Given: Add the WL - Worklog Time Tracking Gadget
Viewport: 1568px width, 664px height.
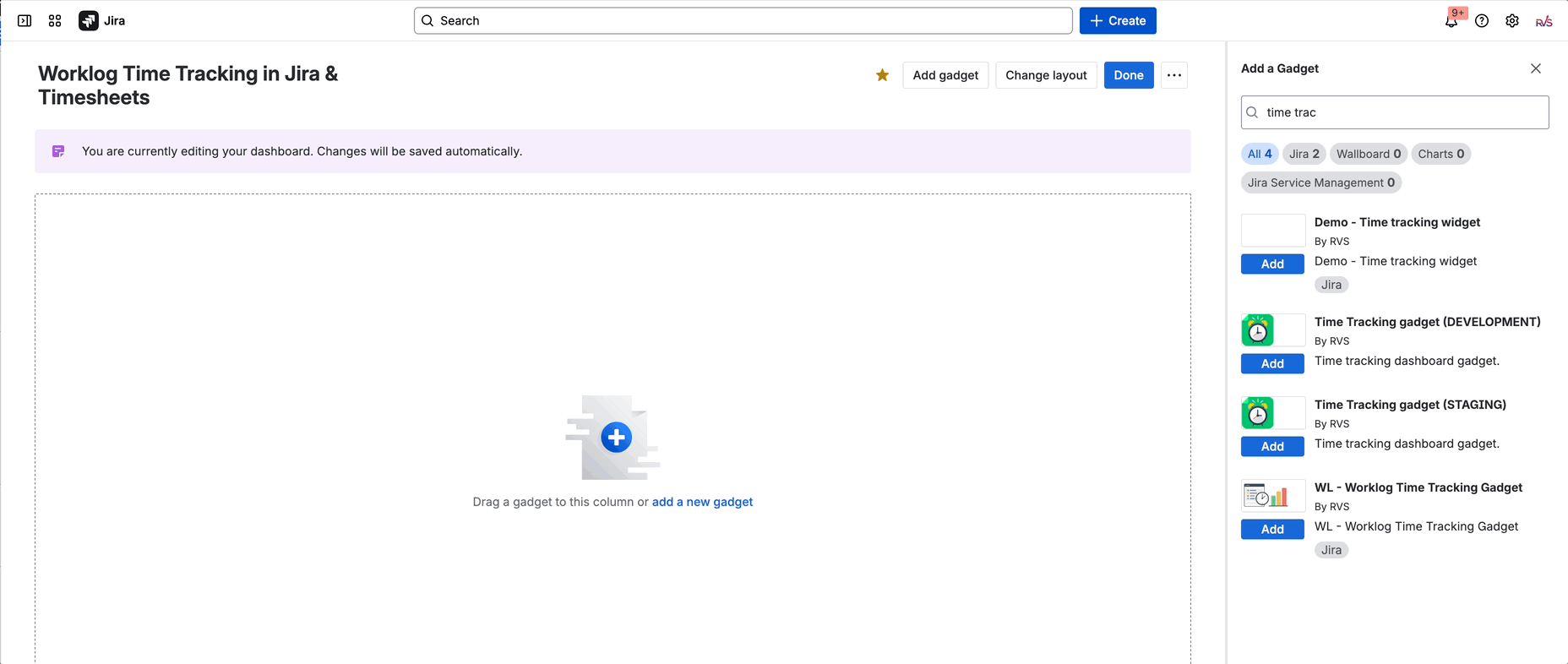Looking at the screenshot, I should pyautogui.click(x=1272, y=530).
